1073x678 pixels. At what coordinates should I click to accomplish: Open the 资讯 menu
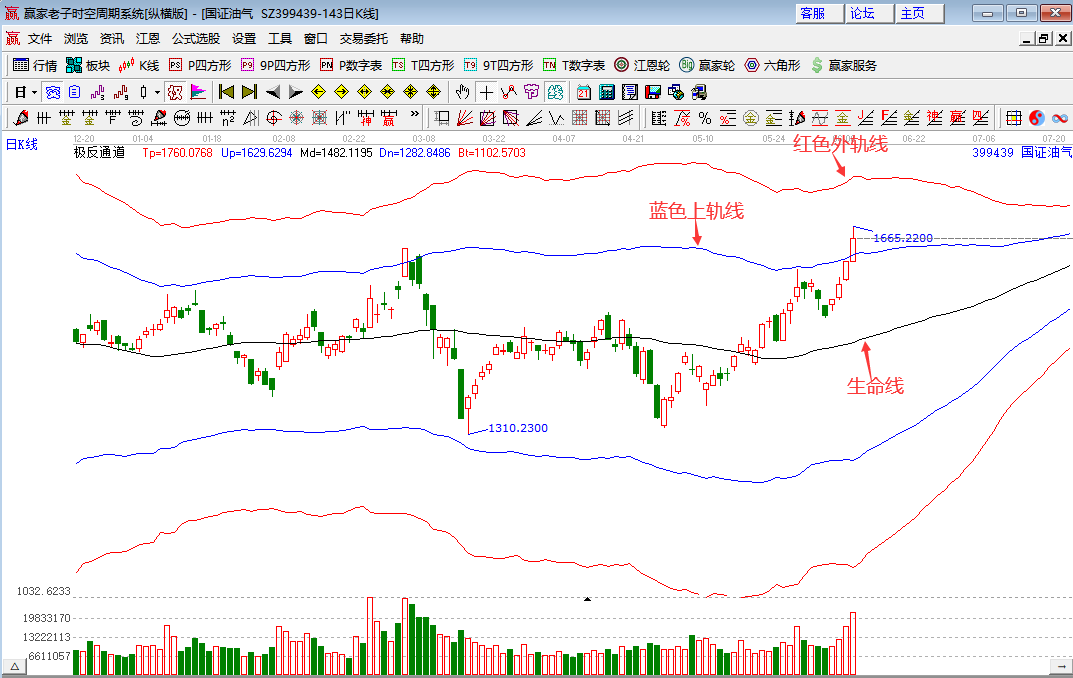pos(112,38)
